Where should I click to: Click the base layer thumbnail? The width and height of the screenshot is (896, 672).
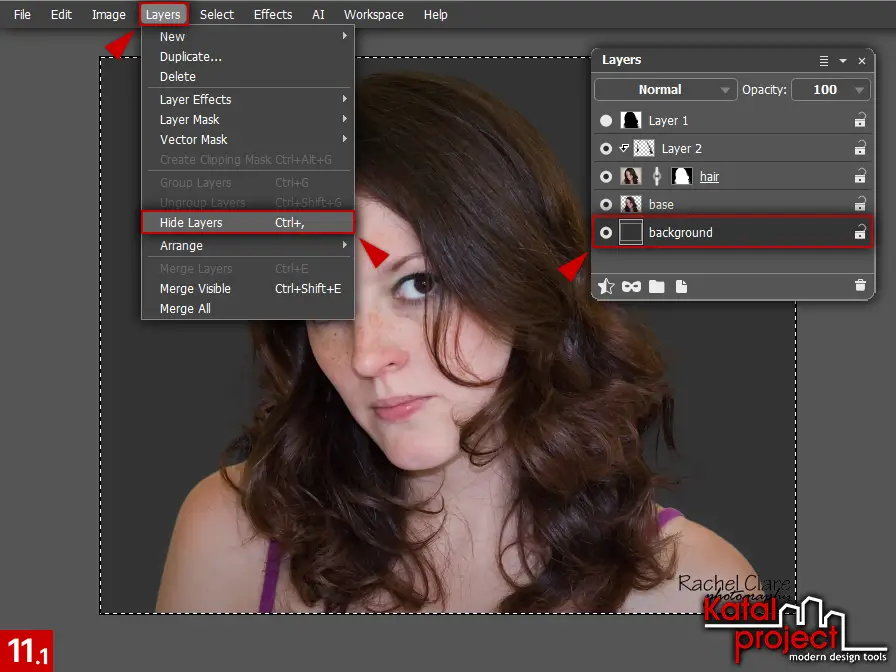click(629, 204)
